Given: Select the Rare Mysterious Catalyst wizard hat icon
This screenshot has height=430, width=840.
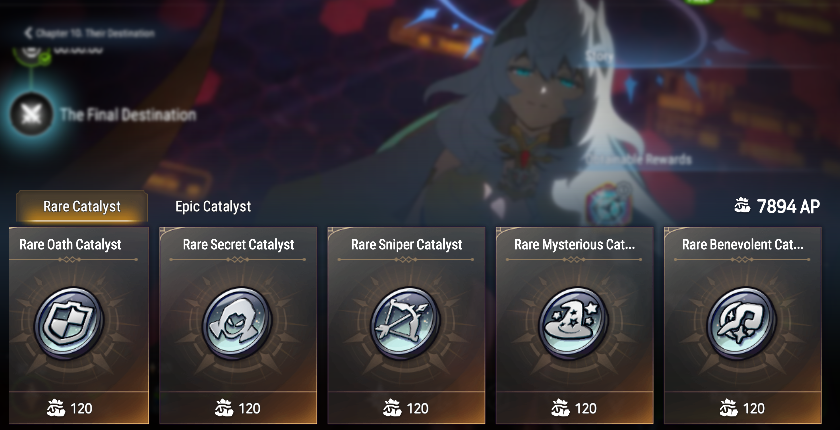Looking at the screenshot, I should 574,323.
